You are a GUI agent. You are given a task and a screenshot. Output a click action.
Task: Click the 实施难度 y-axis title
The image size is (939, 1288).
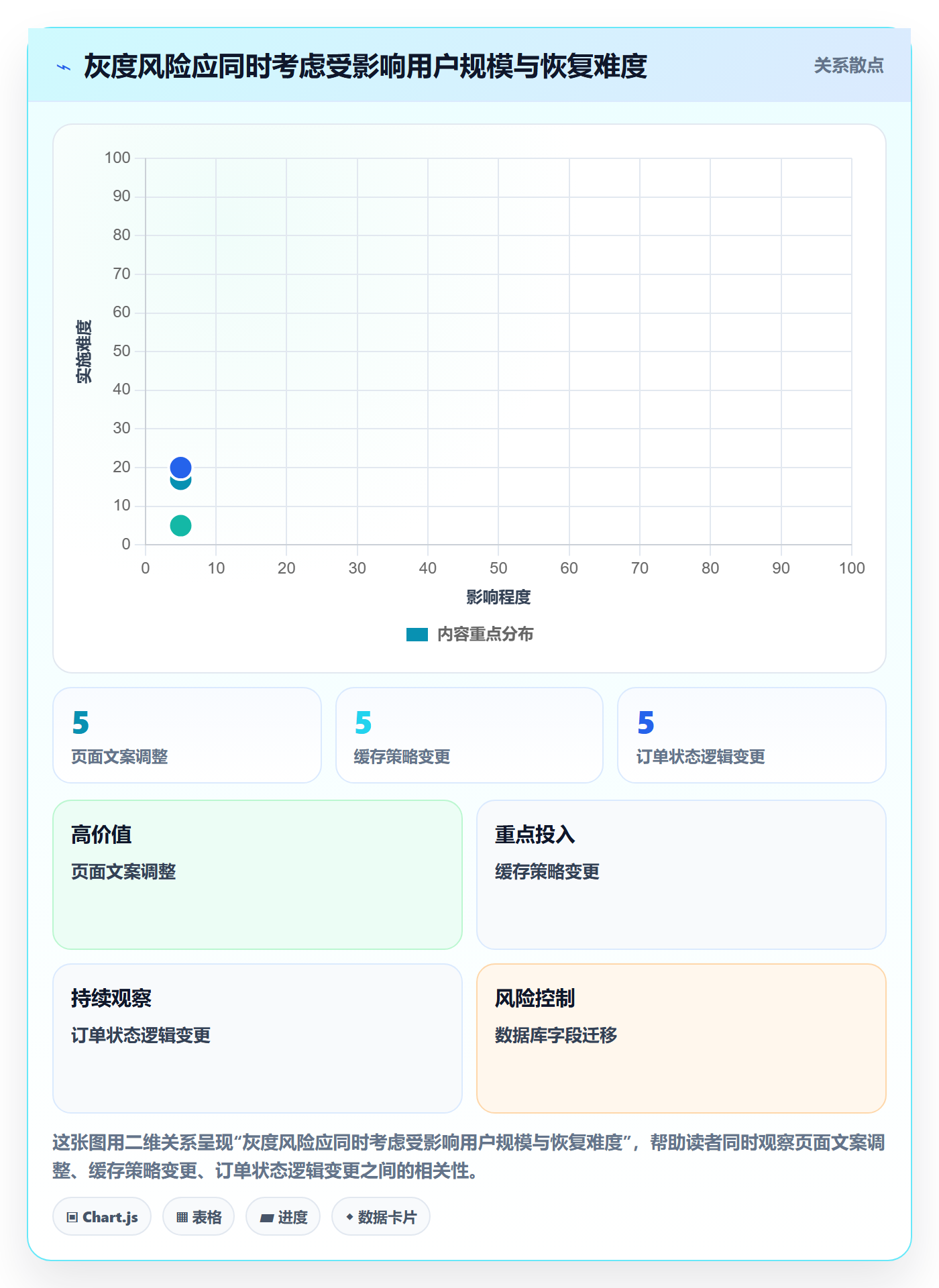84,352
